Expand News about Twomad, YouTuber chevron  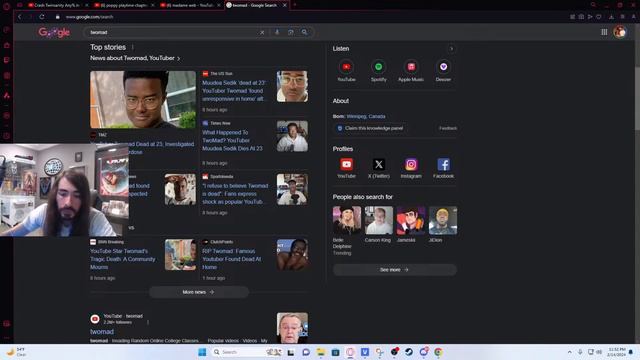pos(178,58)
